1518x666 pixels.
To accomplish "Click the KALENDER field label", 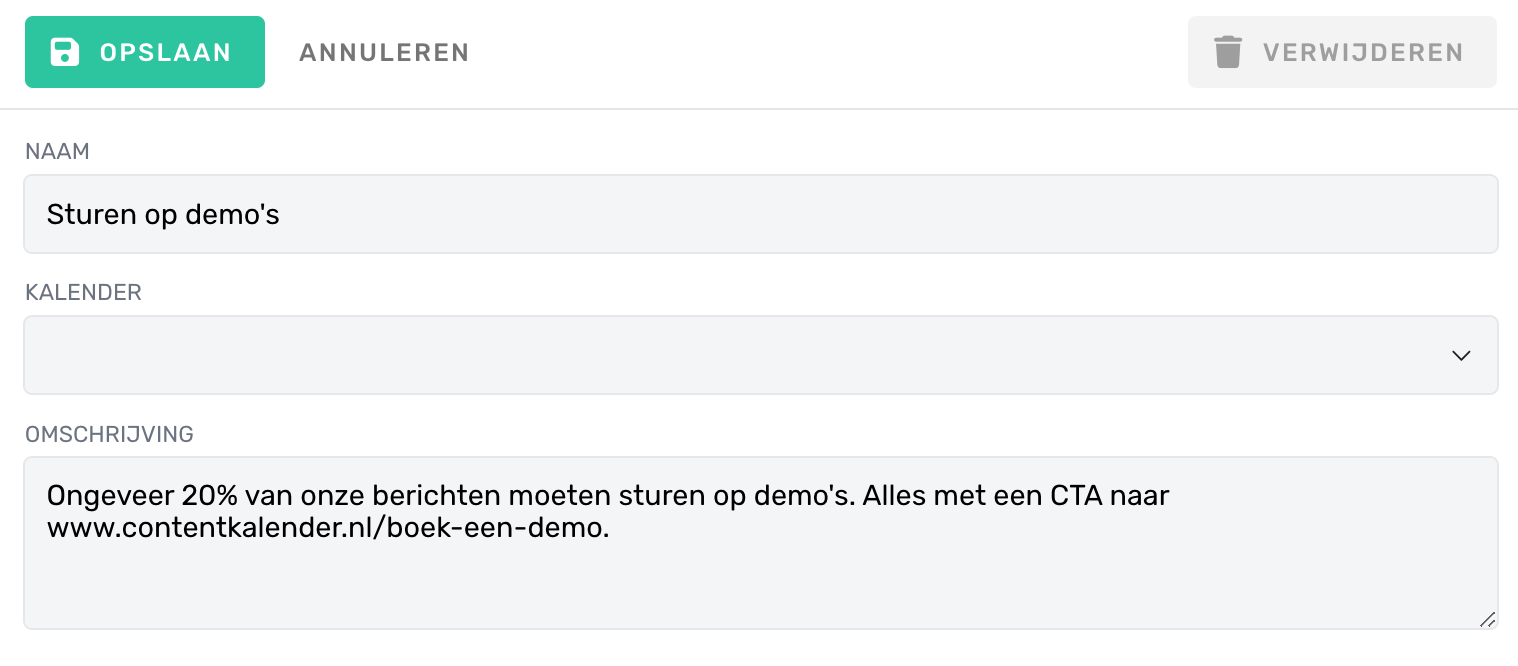I will point(83,293).
